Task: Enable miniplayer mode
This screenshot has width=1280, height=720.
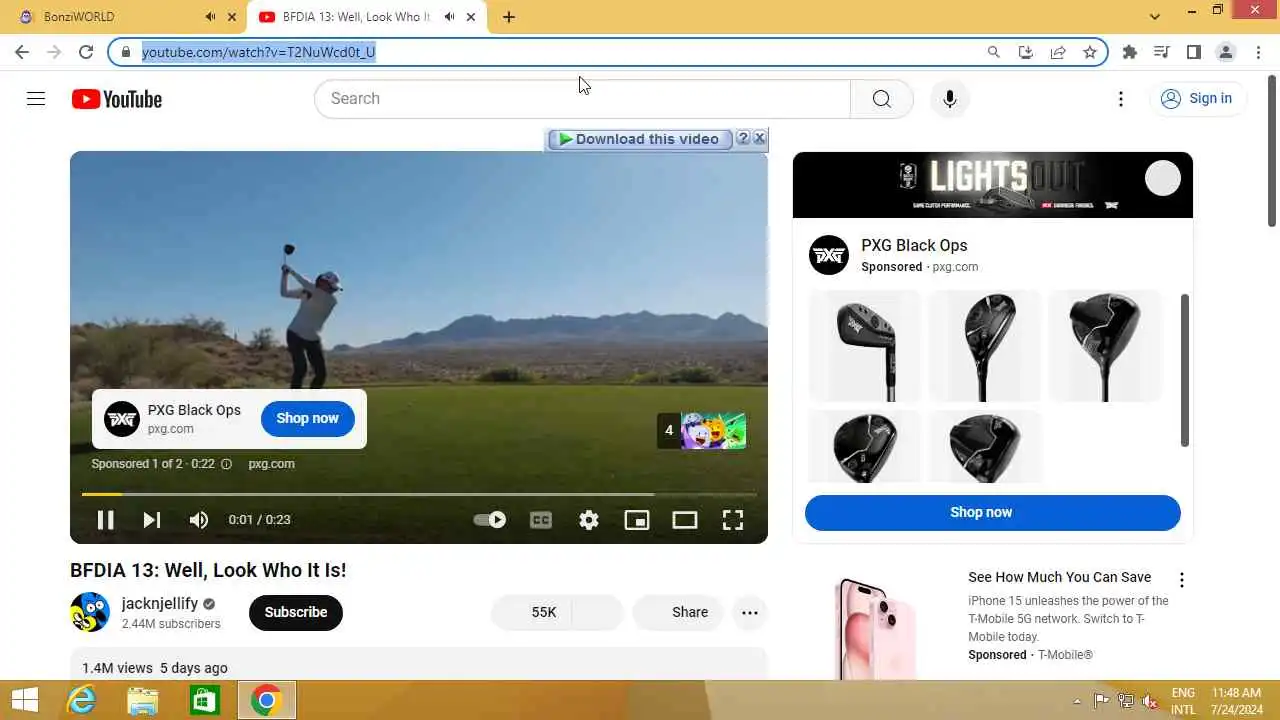Action: click(x=637, y=520)
